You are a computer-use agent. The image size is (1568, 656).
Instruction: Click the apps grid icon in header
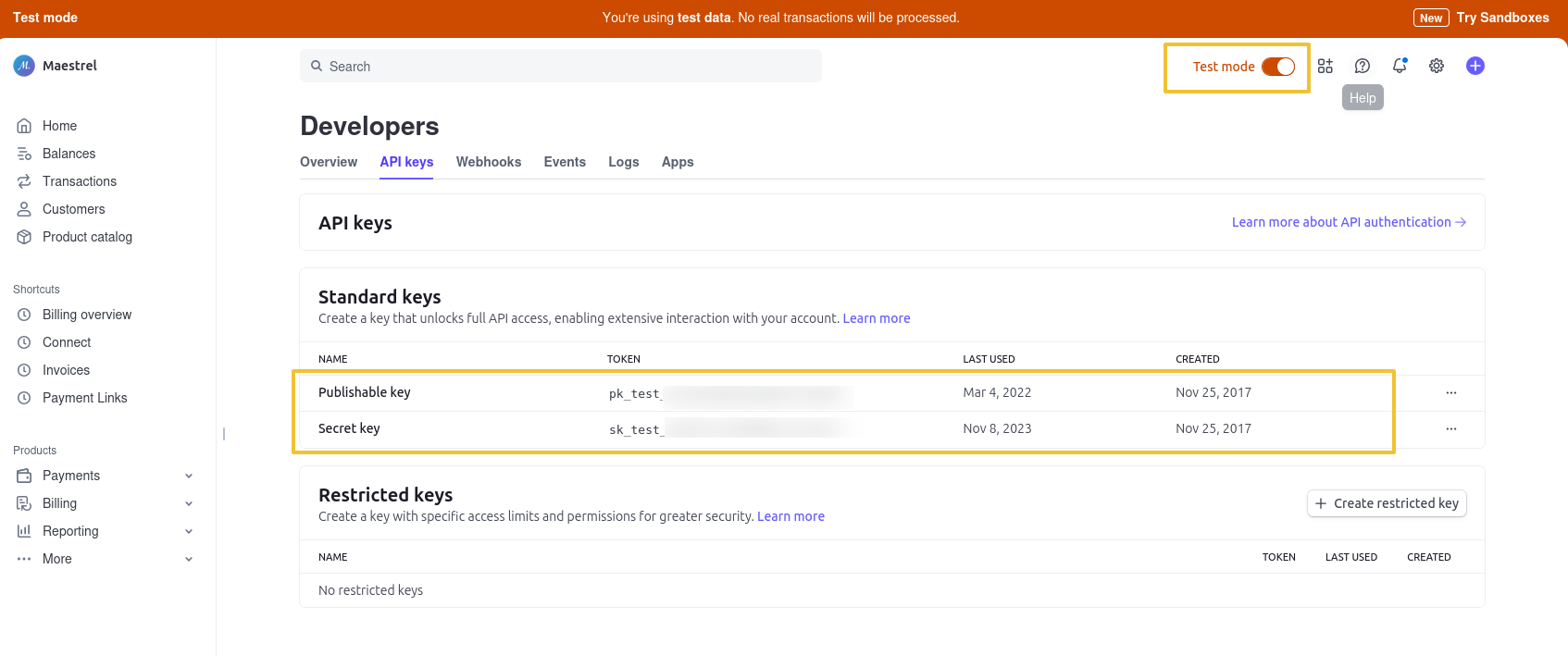pyautogui.click(x=1325, y=66)
